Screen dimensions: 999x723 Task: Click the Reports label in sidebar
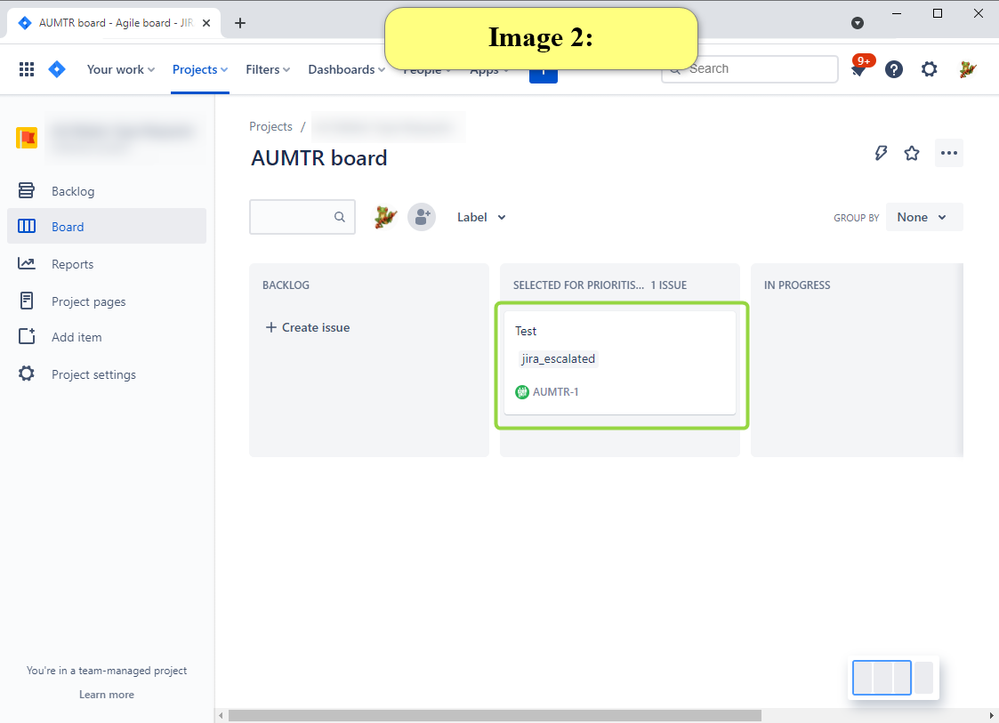tap(73, 264)
